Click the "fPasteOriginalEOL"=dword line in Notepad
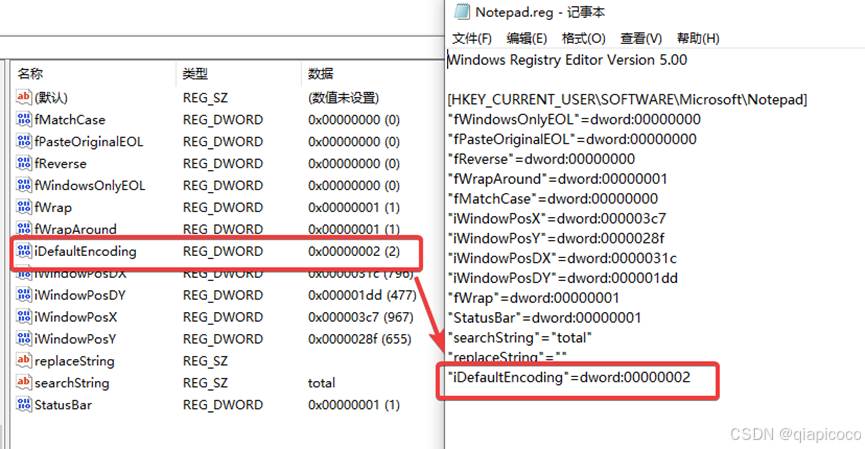Viewport: 865px width, 449px height. pos(572,139)
